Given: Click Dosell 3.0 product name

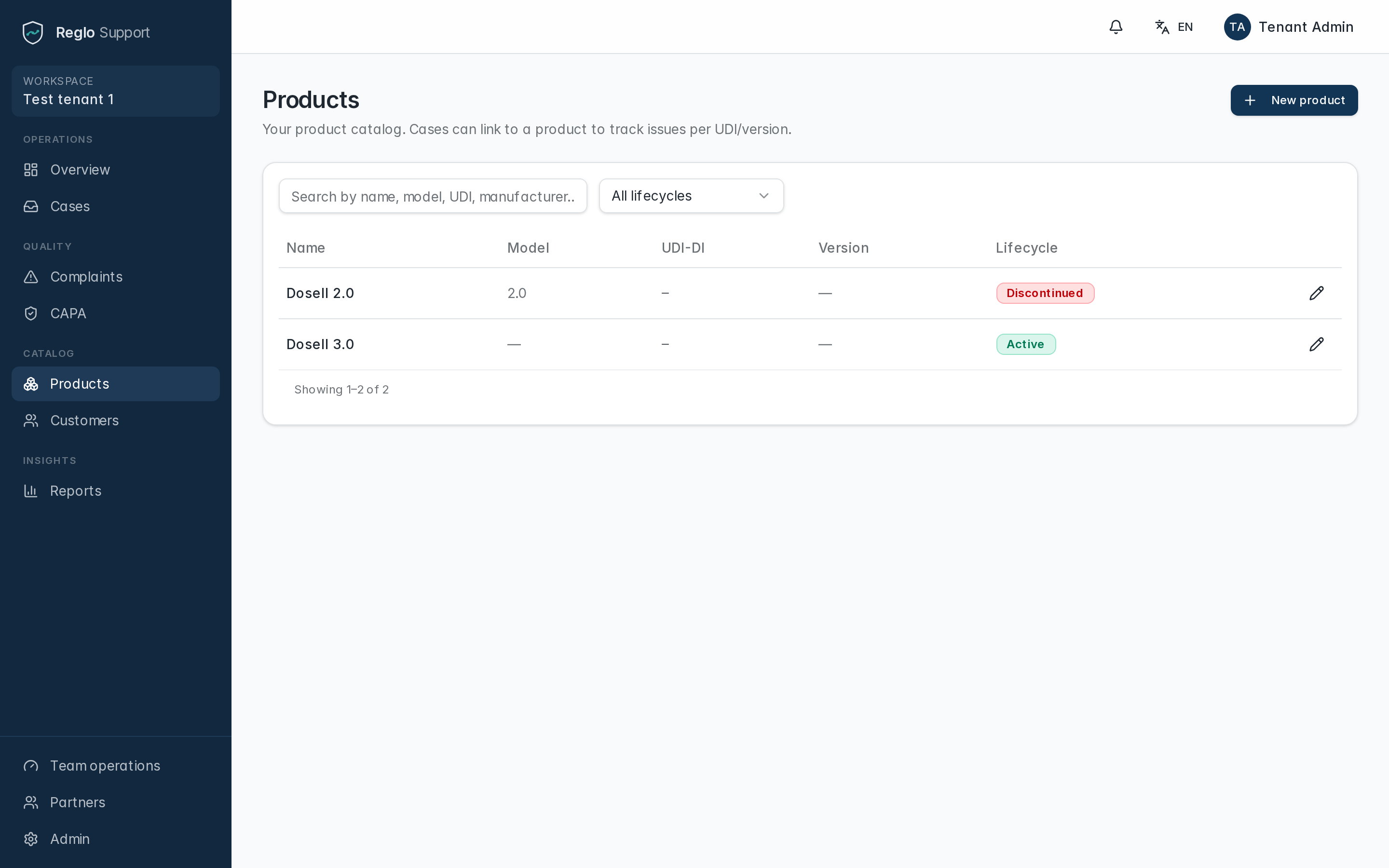Looking at the screenshot, I should click(320, 344).
